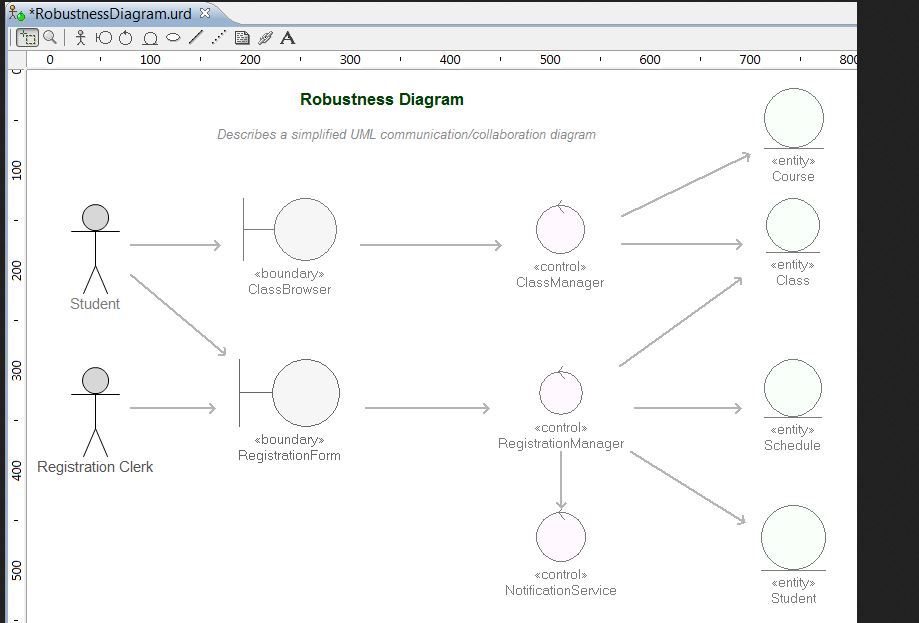
Task: Switch to the RobustnessDiagram.urd tab
Action: pyautogui.click(x=110, y=14)
